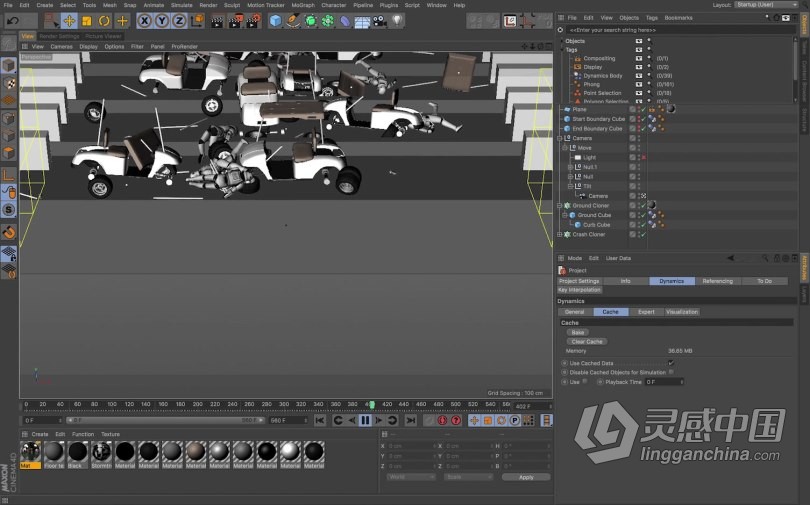Click Go to Start playback button
The height and width of the screenshot is (505, 810).
(x=320, y=420)
